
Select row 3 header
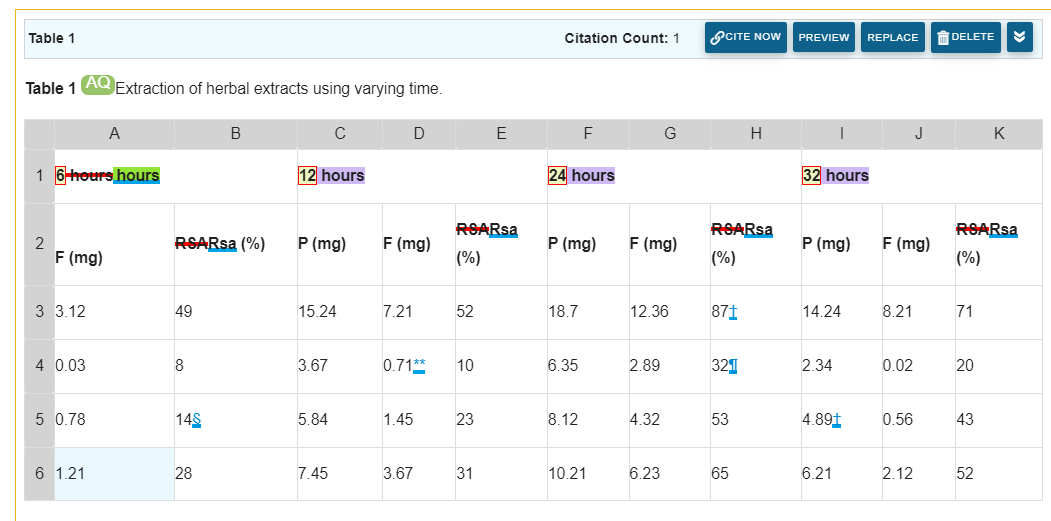pyautogui.click(x=40, y=312)
